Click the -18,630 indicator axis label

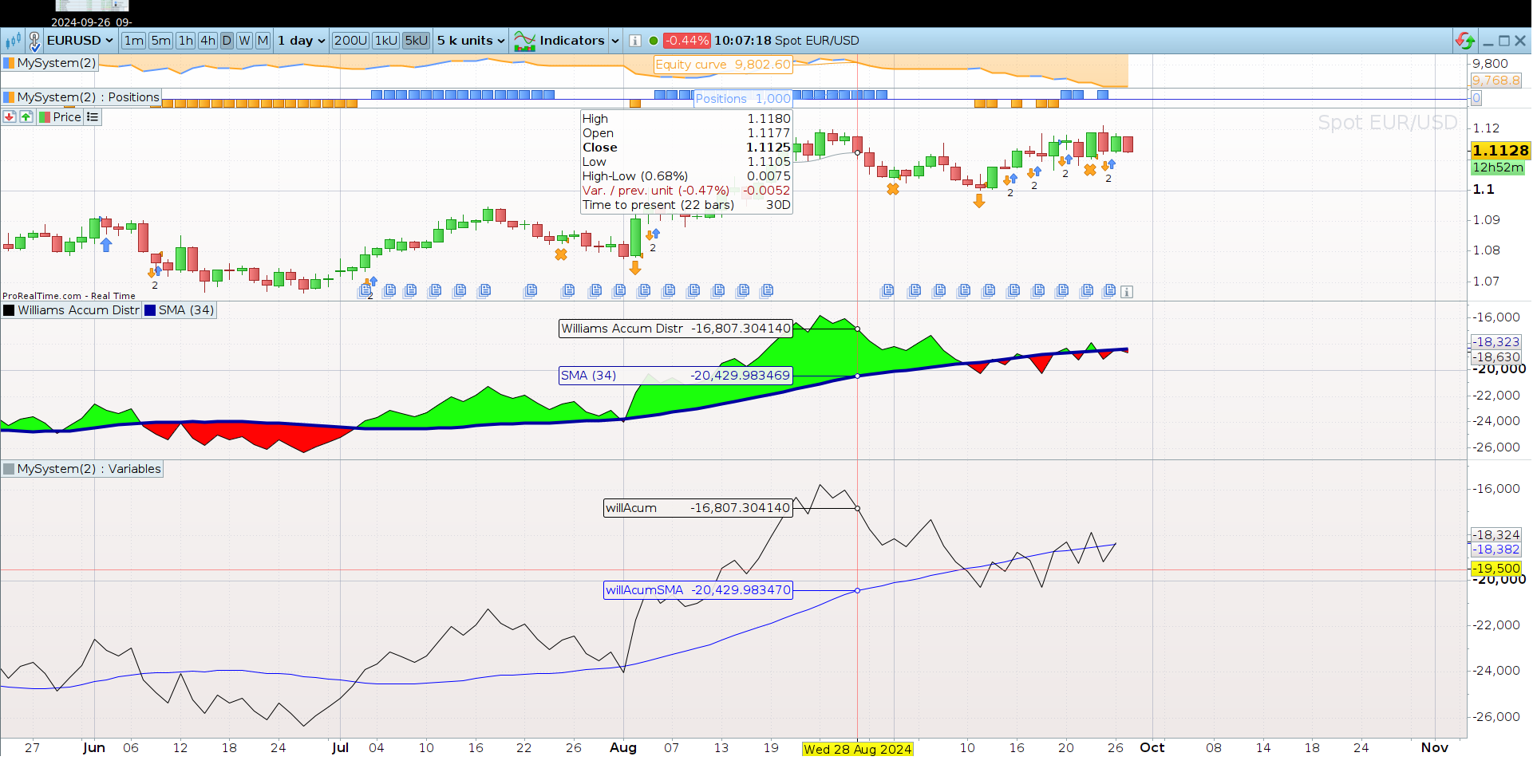pyautogui.click(x=1496, y=357)
